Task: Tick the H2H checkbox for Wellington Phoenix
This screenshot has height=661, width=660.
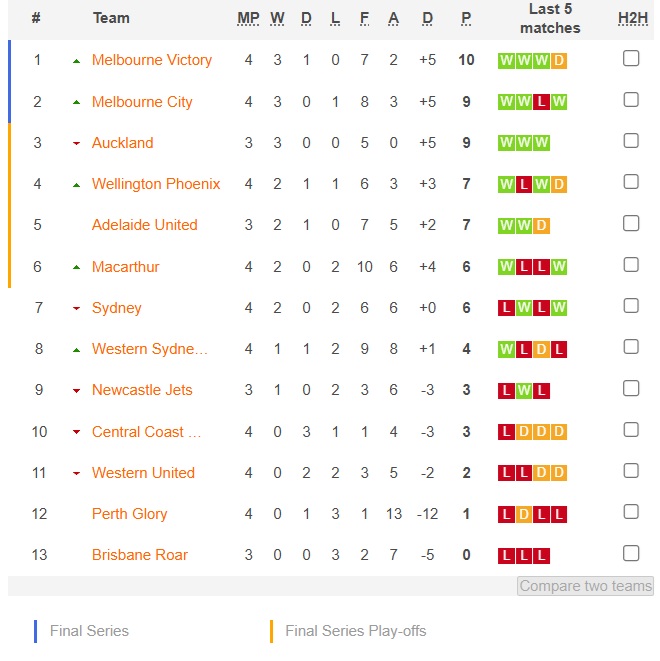Action: coord(630,182)
